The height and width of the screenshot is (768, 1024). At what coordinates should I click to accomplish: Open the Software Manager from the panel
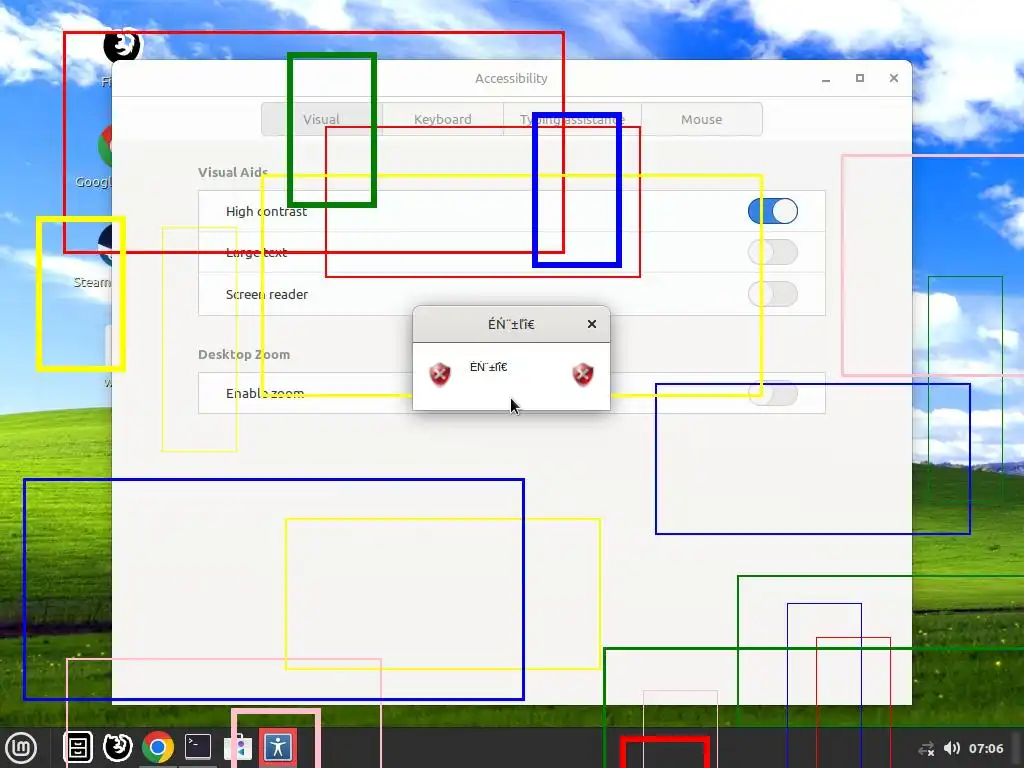238,747
